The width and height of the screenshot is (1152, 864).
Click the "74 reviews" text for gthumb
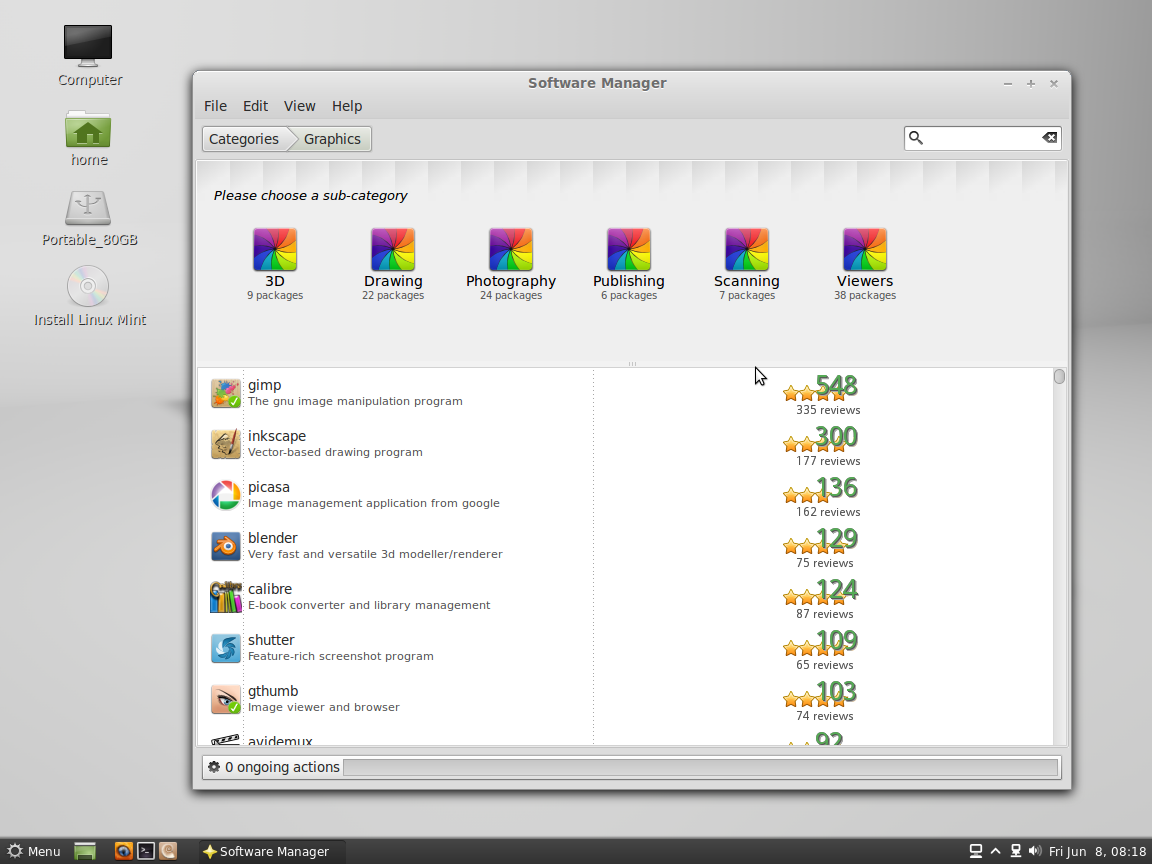(824, 716)
